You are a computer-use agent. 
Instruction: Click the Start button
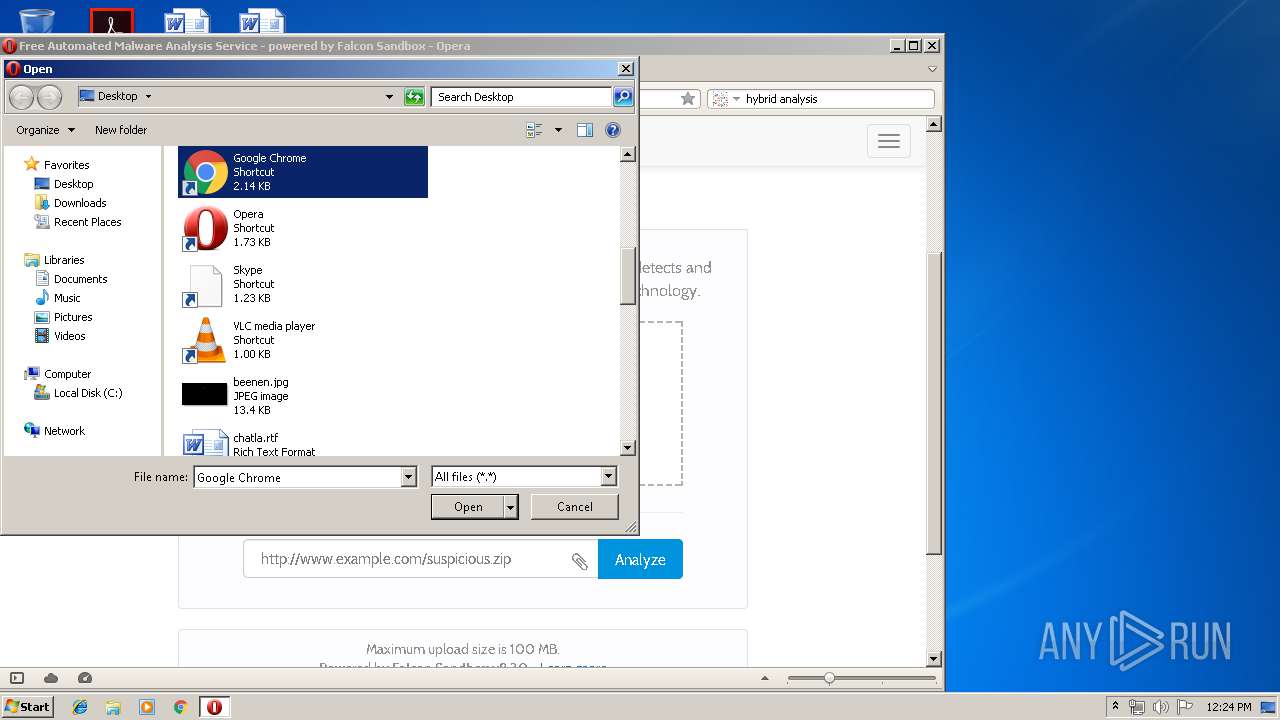28,706
